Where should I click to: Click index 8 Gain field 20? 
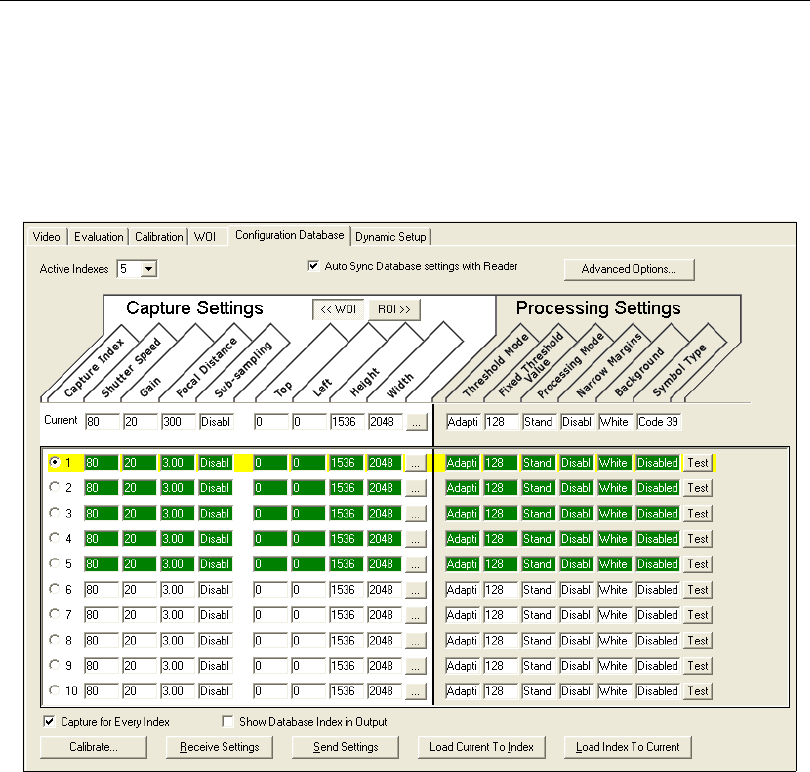click(139, 641)
